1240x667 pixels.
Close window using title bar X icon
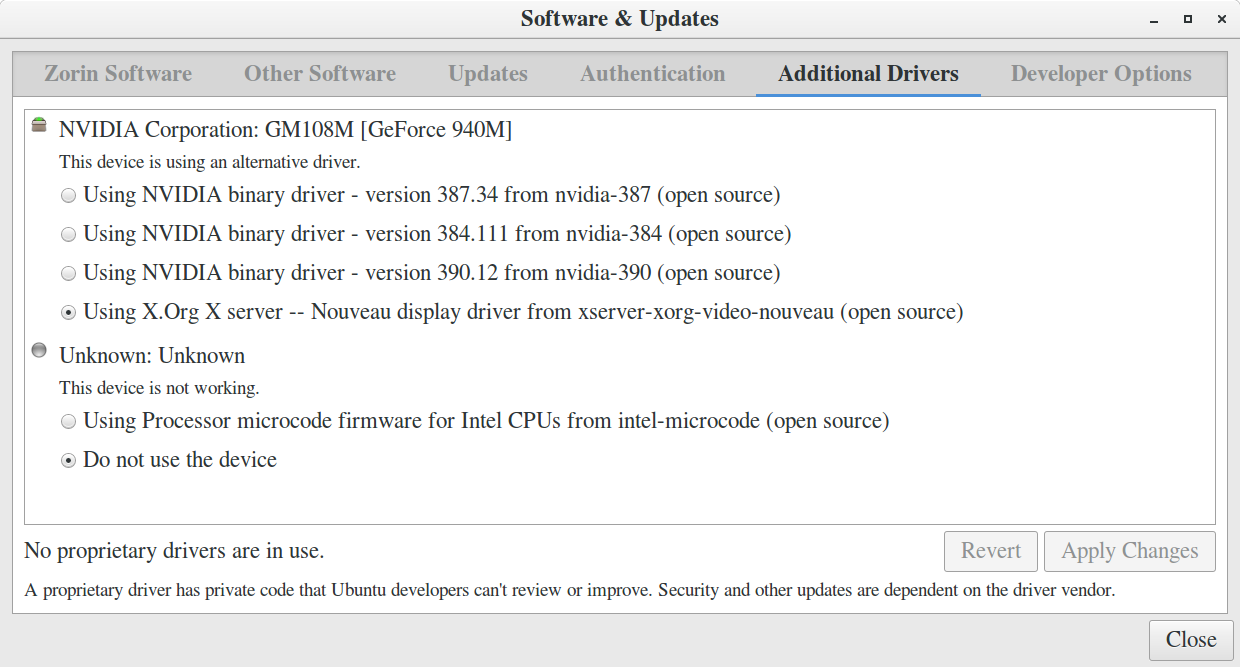pos(1219,19)
